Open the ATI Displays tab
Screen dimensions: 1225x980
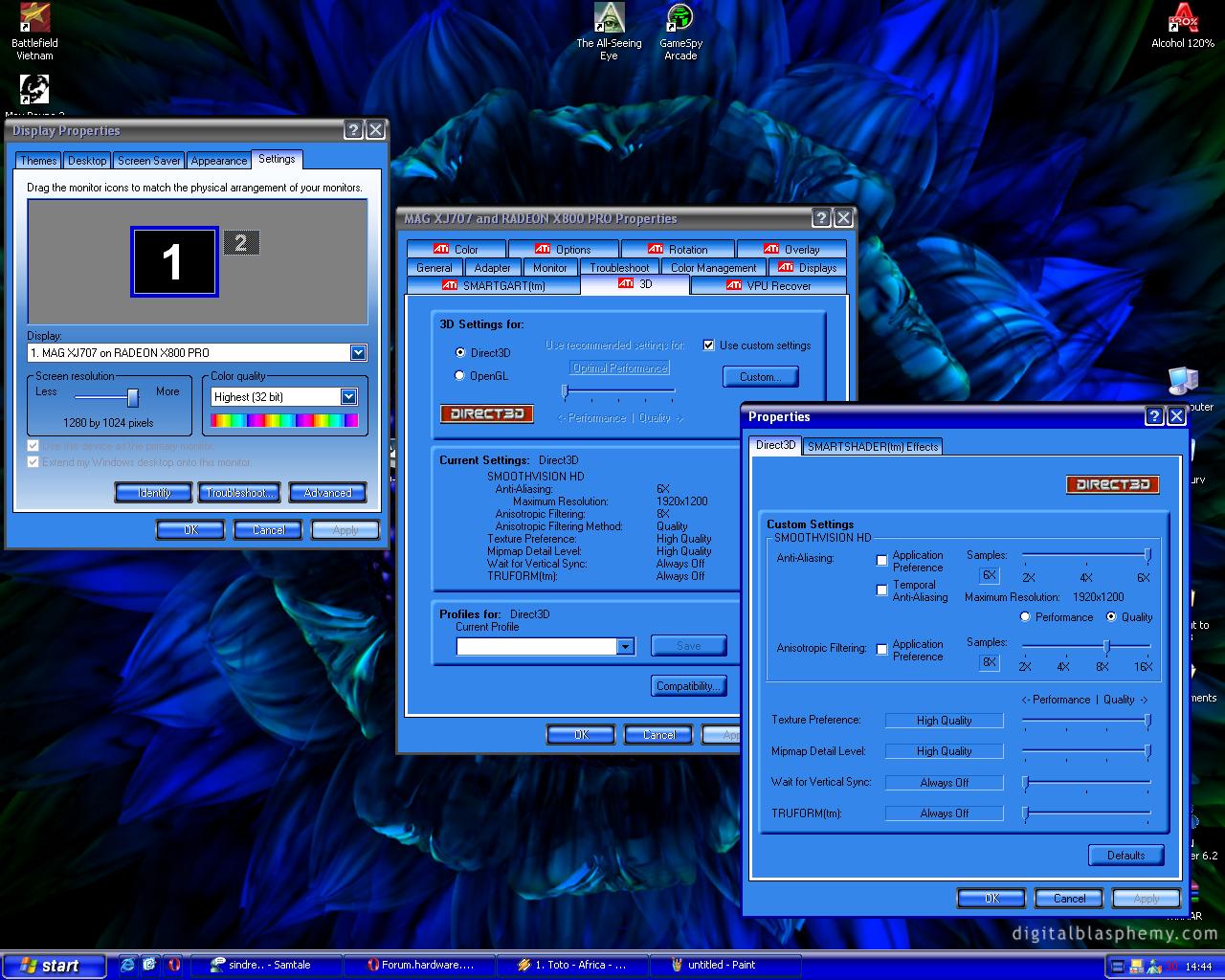807,268
